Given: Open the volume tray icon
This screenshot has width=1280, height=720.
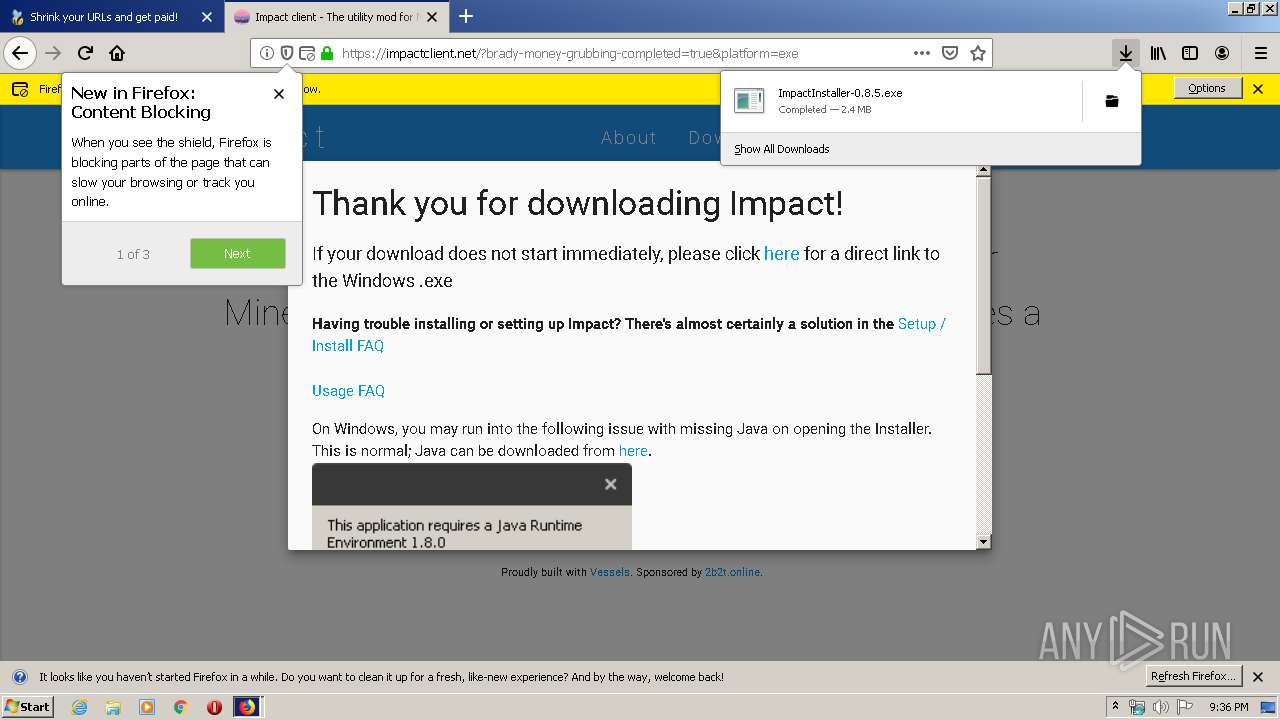Looking at the screenshot, I should 1160,707.
